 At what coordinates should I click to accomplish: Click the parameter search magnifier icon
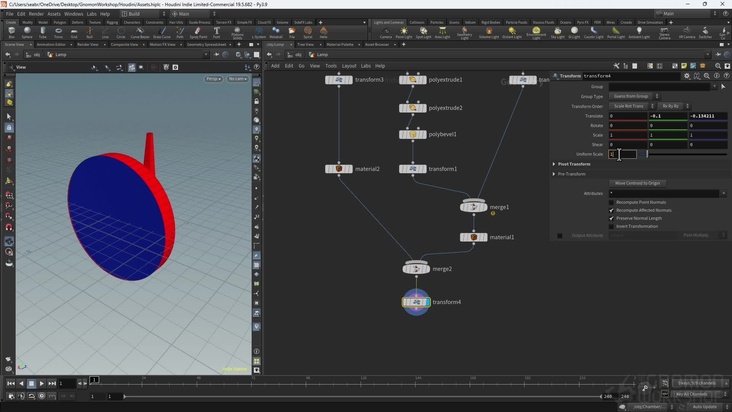tap(707, 76)
